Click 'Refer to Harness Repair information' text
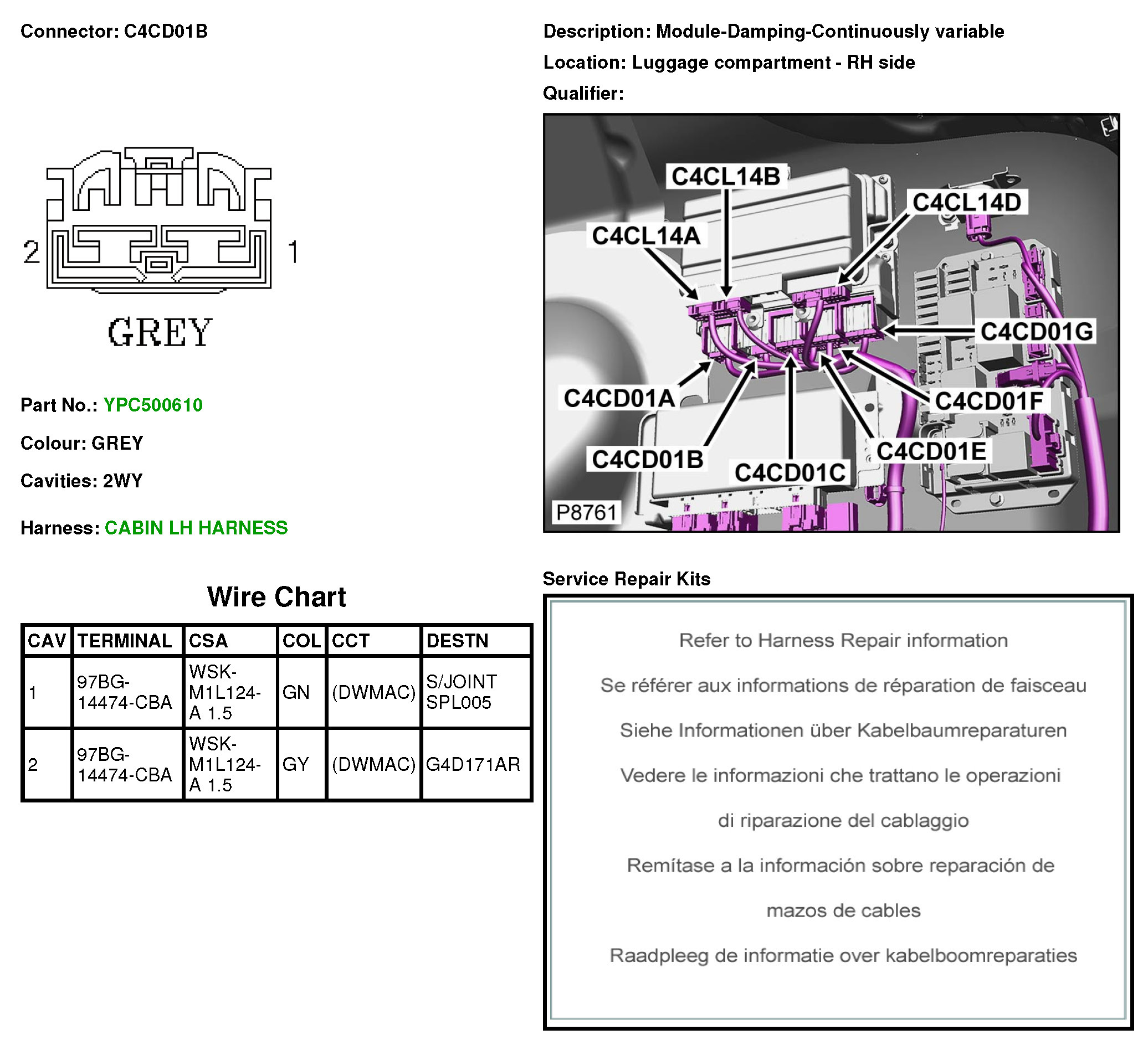 tap(843, 640)
